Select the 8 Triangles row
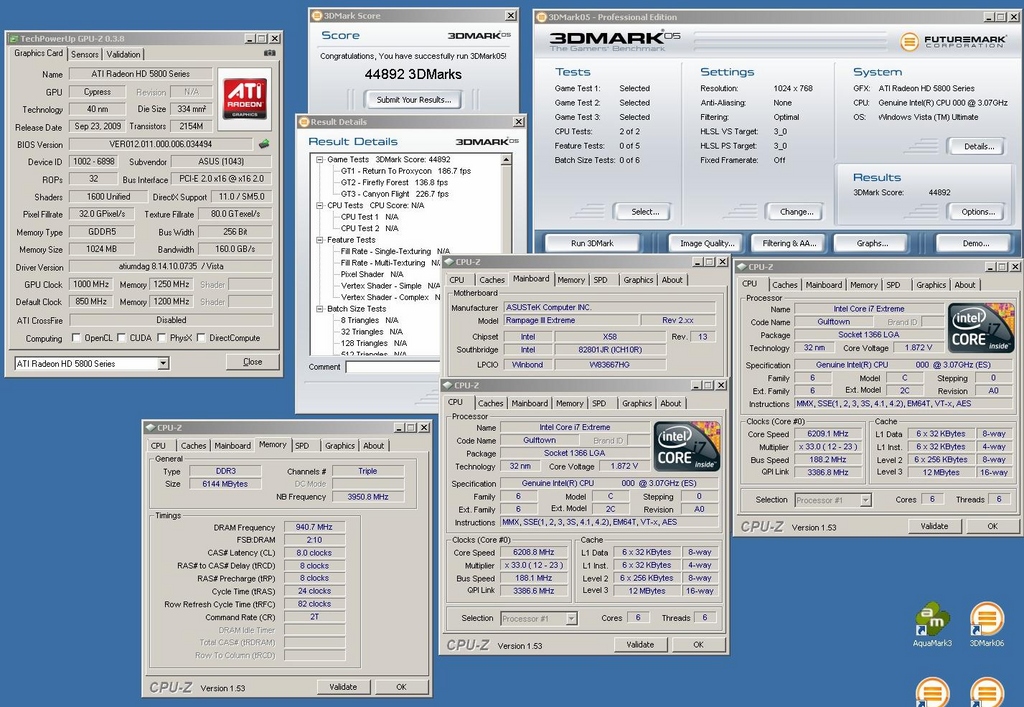 point(369,321)
